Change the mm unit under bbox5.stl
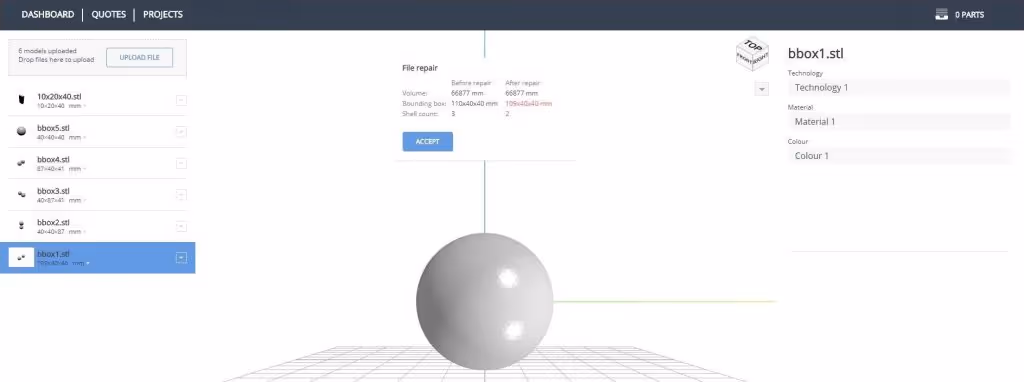The width and height of the screenshot is (1024, 382). pos(77,138)
